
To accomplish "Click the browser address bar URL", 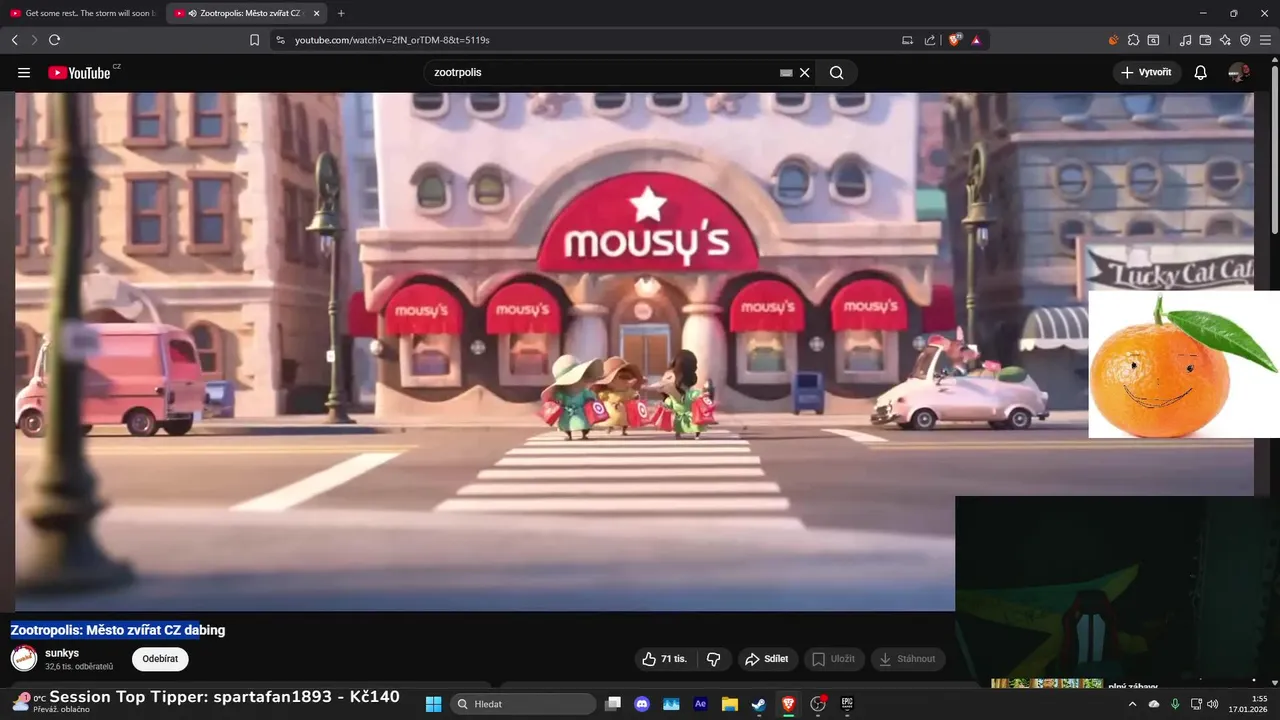I will [x=392, y=40].
